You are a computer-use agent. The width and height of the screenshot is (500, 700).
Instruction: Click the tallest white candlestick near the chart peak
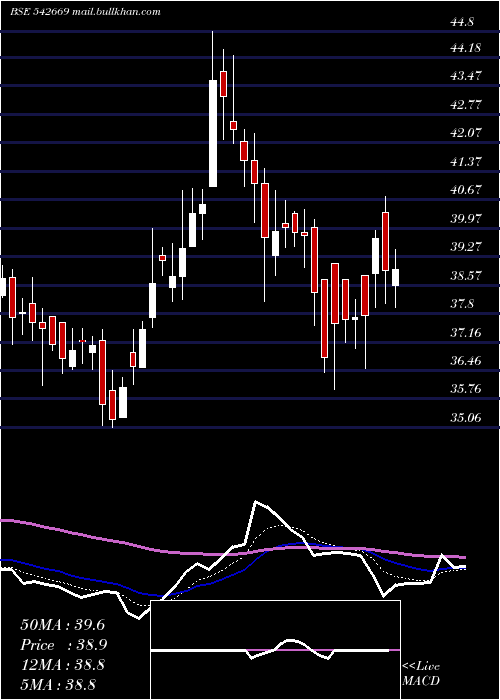[213, 133]
